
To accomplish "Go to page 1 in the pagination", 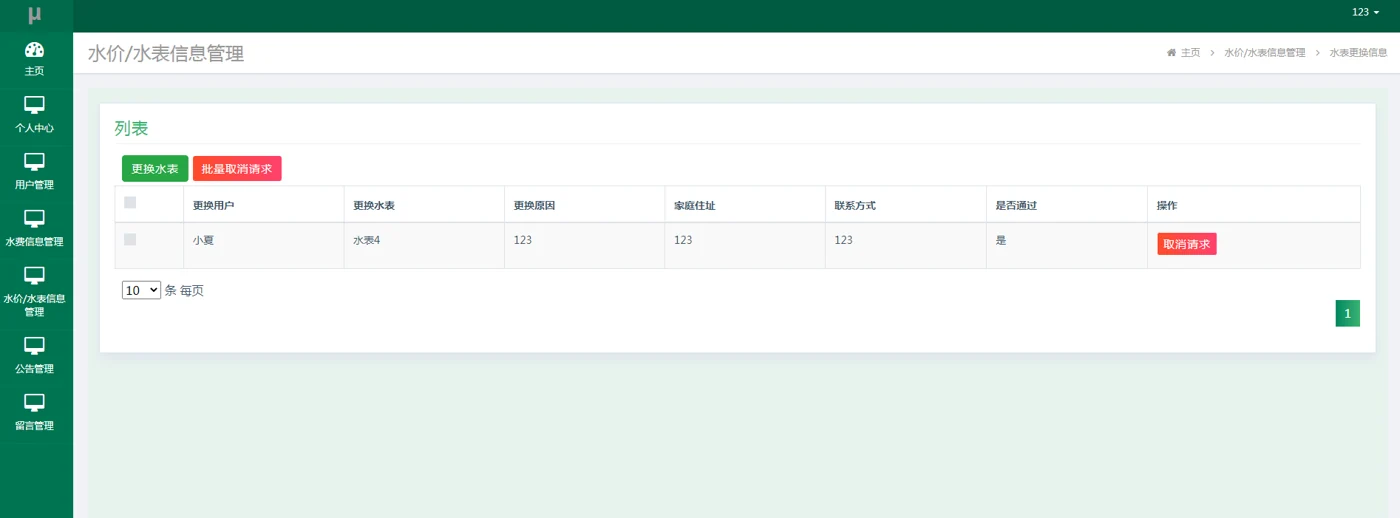I will click(x=1347, y=314).
